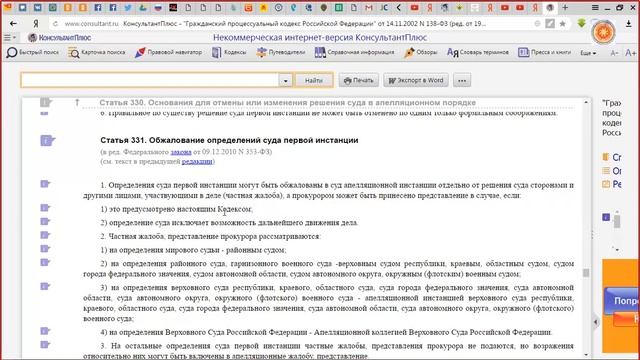This screenshot has width=640, height=360.
Task: Click the purple 'i' icon in right panel
Action: (606, 217)
